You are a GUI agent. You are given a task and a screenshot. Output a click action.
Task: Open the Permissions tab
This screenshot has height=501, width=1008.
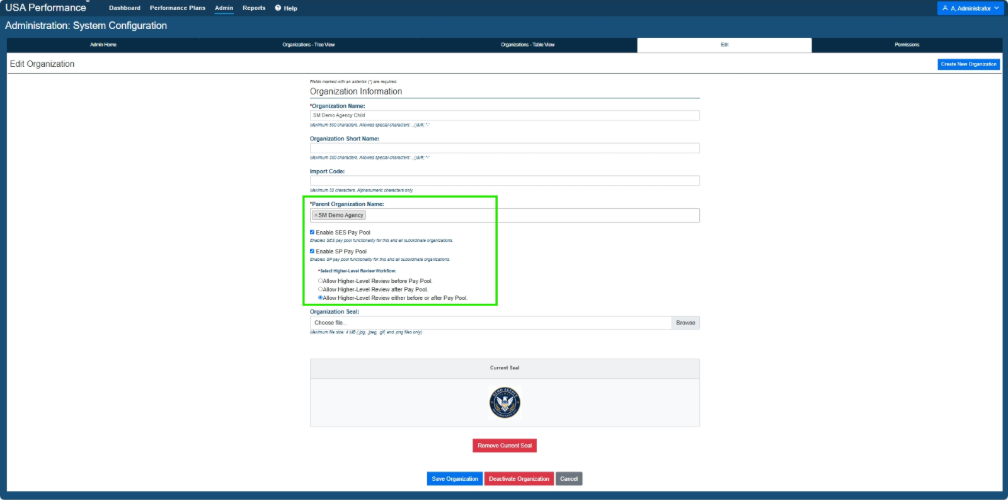906,45
